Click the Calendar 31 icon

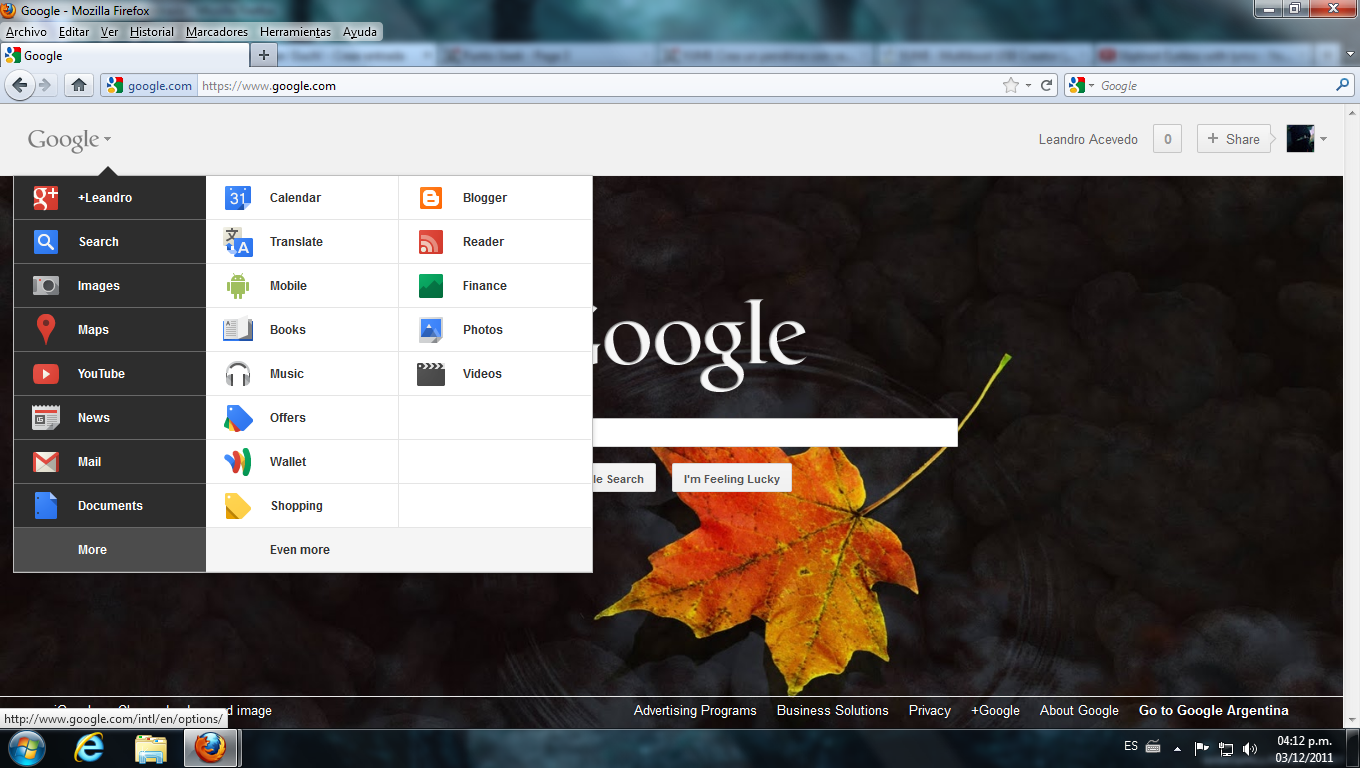237,198
